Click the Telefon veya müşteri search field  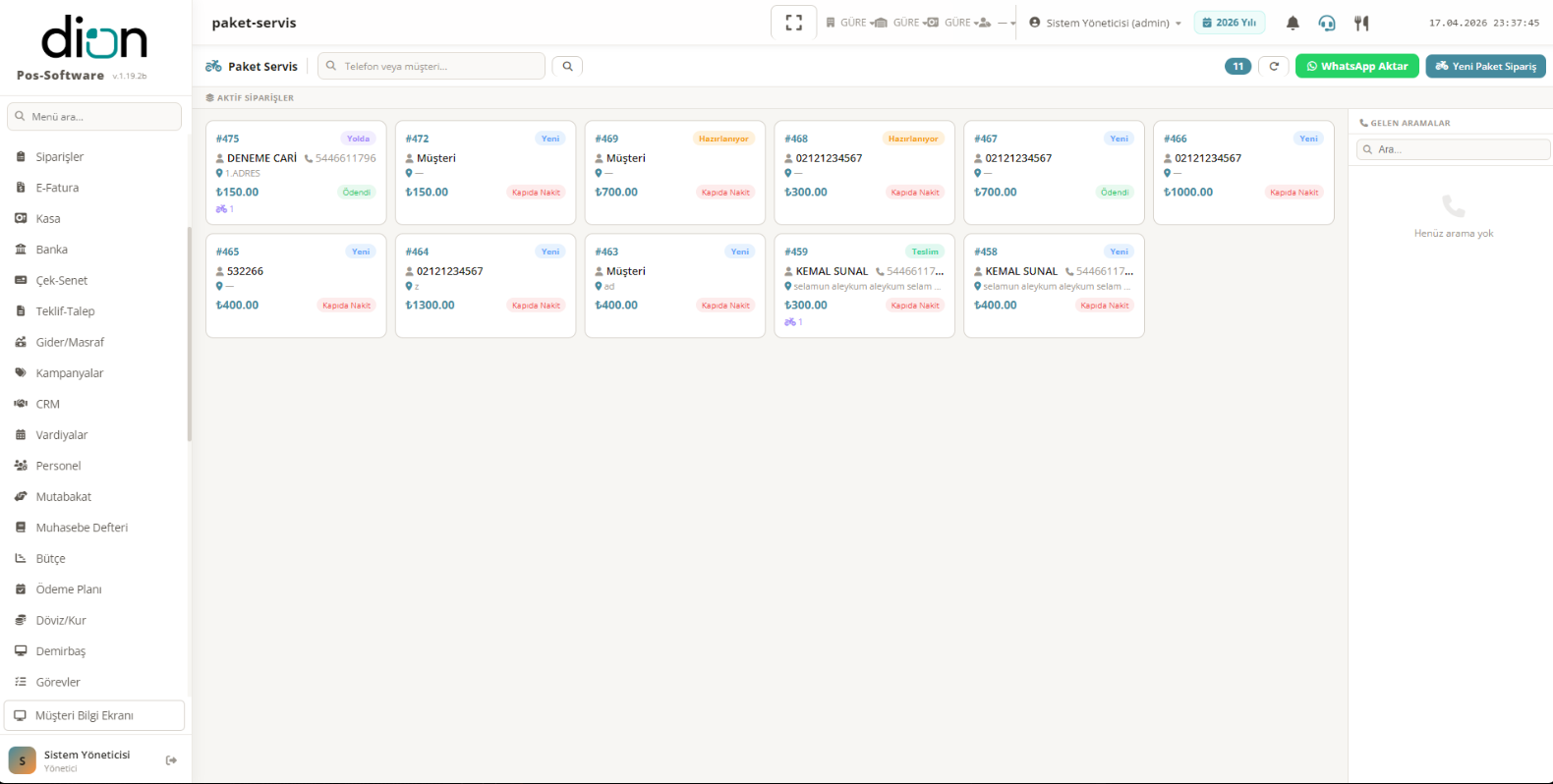(431, 66)
